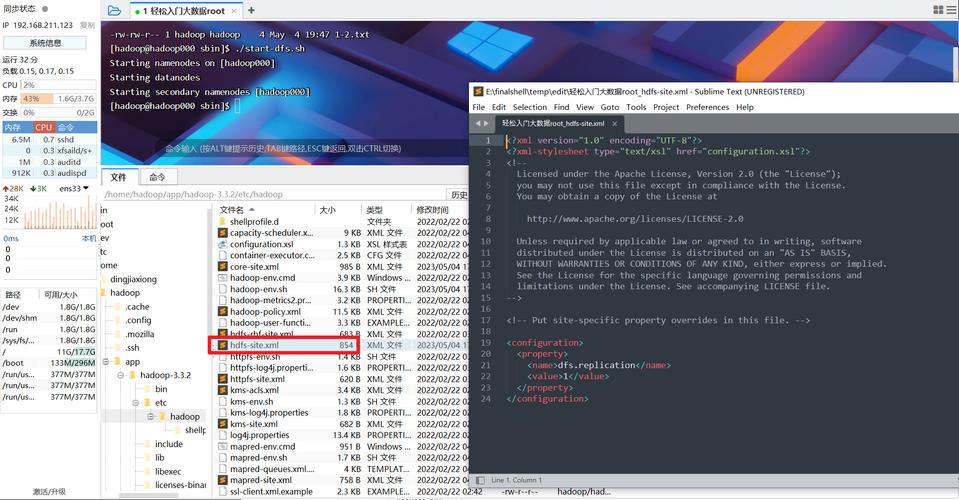Open the grid layout icon at top right
The height and width of the screenshot is (500, 959).
938,10
